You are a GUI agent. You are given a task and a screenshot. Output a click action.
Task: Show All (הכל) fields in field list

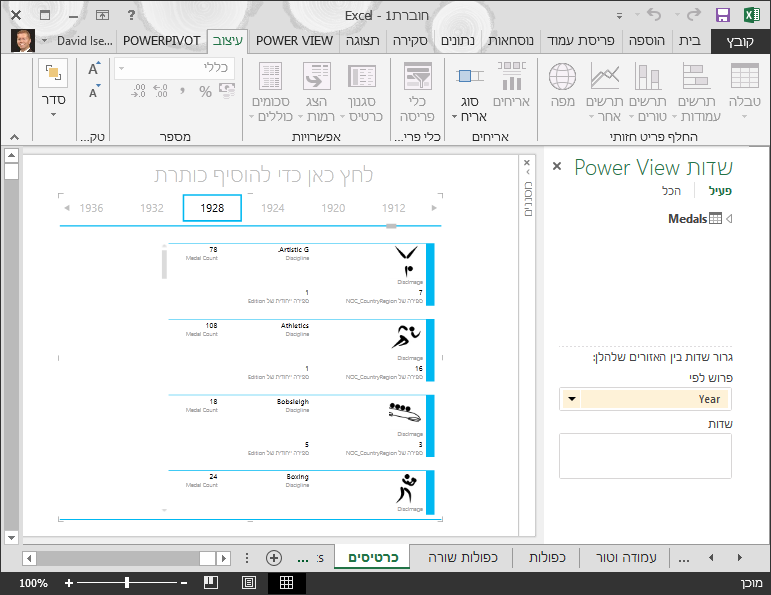point(671,191)
